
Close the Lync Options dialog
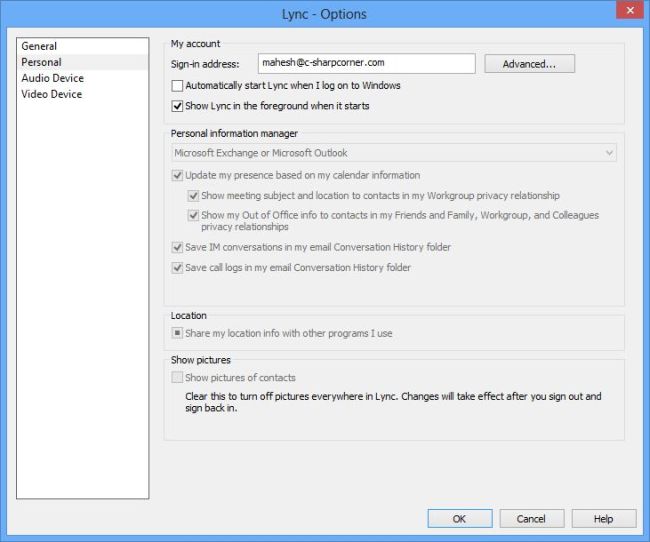click(630, 10)
